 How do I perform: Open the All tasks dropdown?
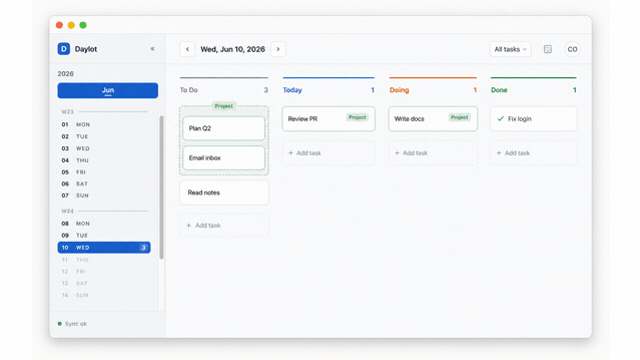(x=510, y=49)
